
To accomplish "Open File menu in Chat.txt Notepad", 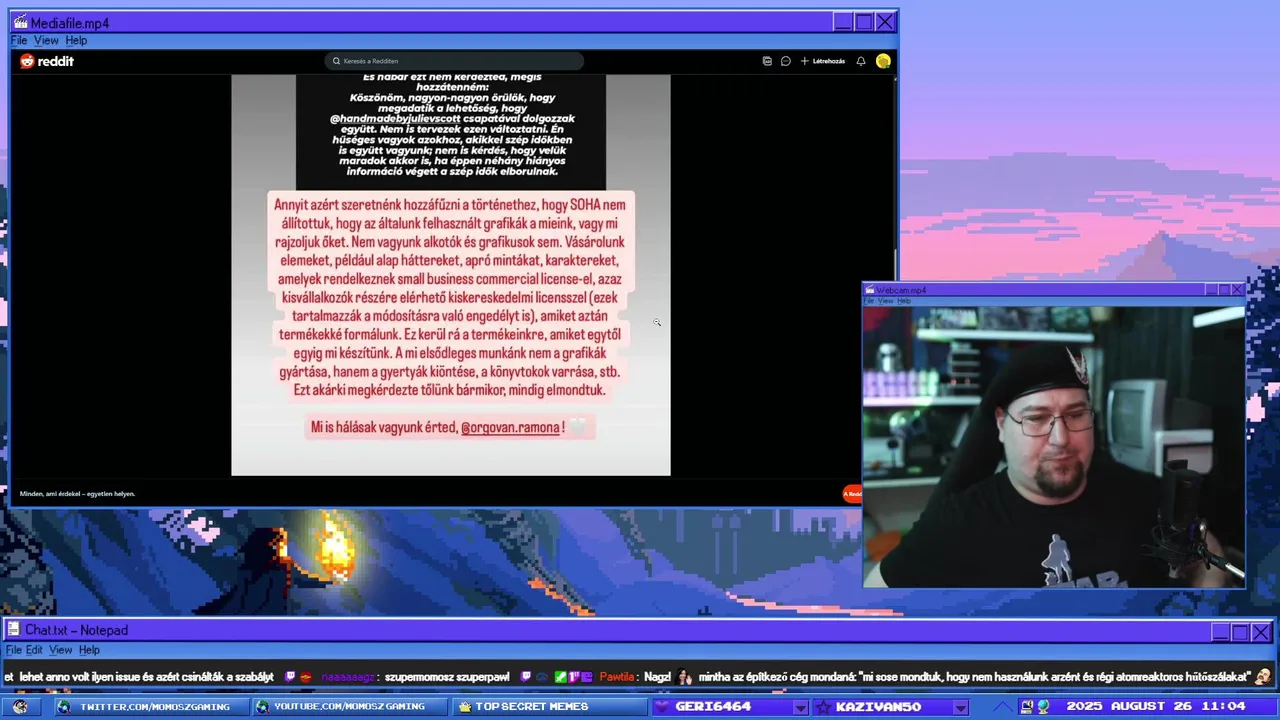I will pyautogui.click(x=14, y=650).
